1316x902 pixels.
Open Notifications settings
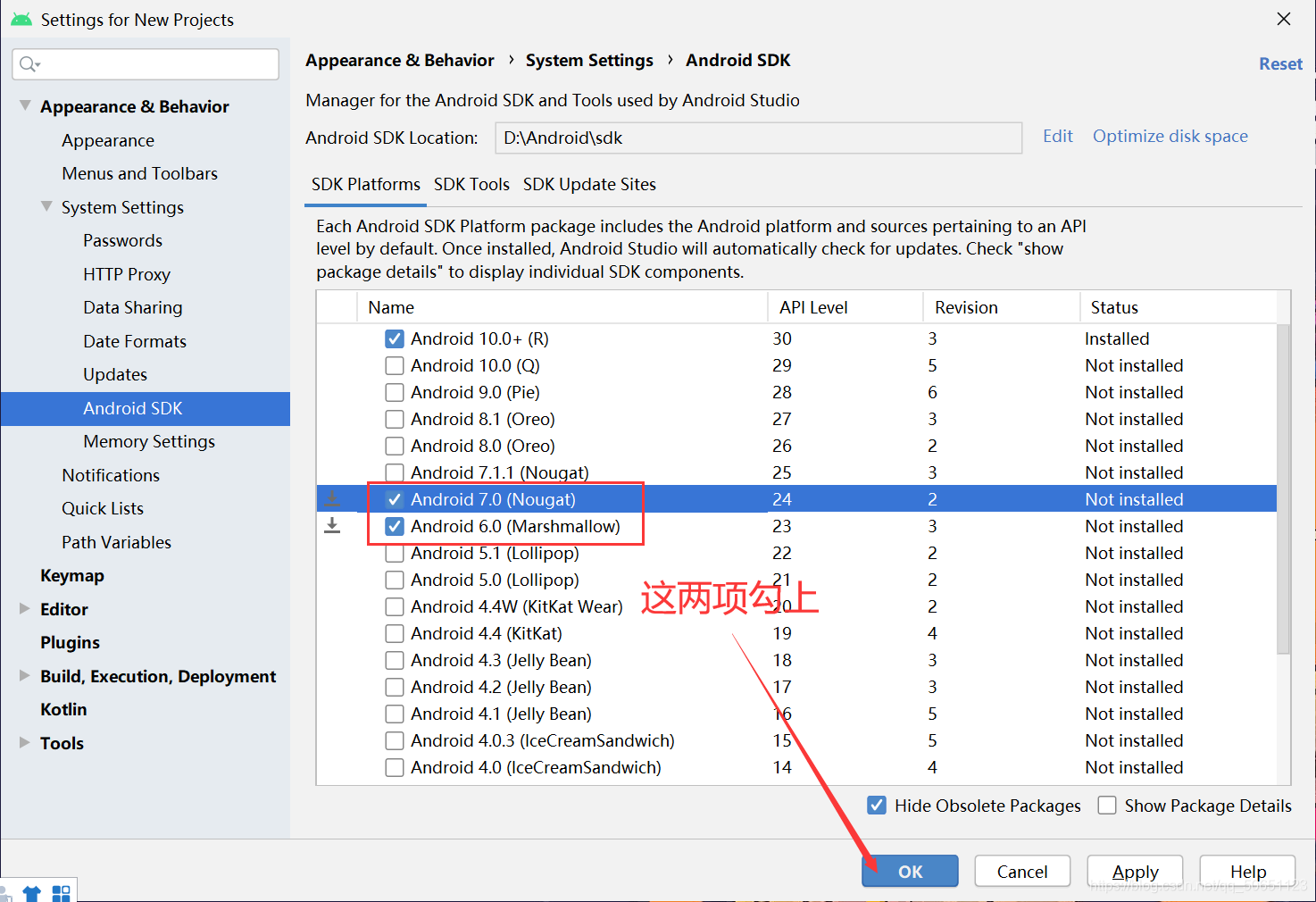tap(111, 475)
